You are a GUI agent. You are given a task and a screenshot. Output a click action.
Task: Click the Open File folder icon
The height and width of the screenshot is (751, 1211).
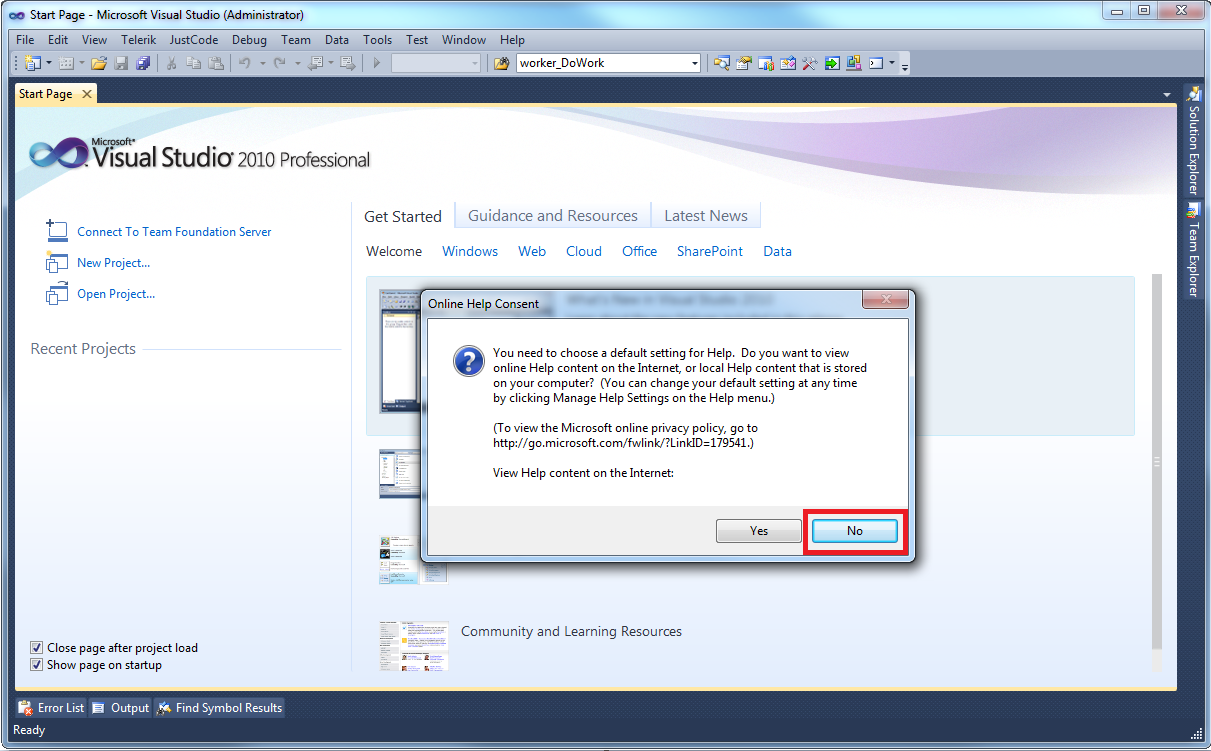click(99, 63)
